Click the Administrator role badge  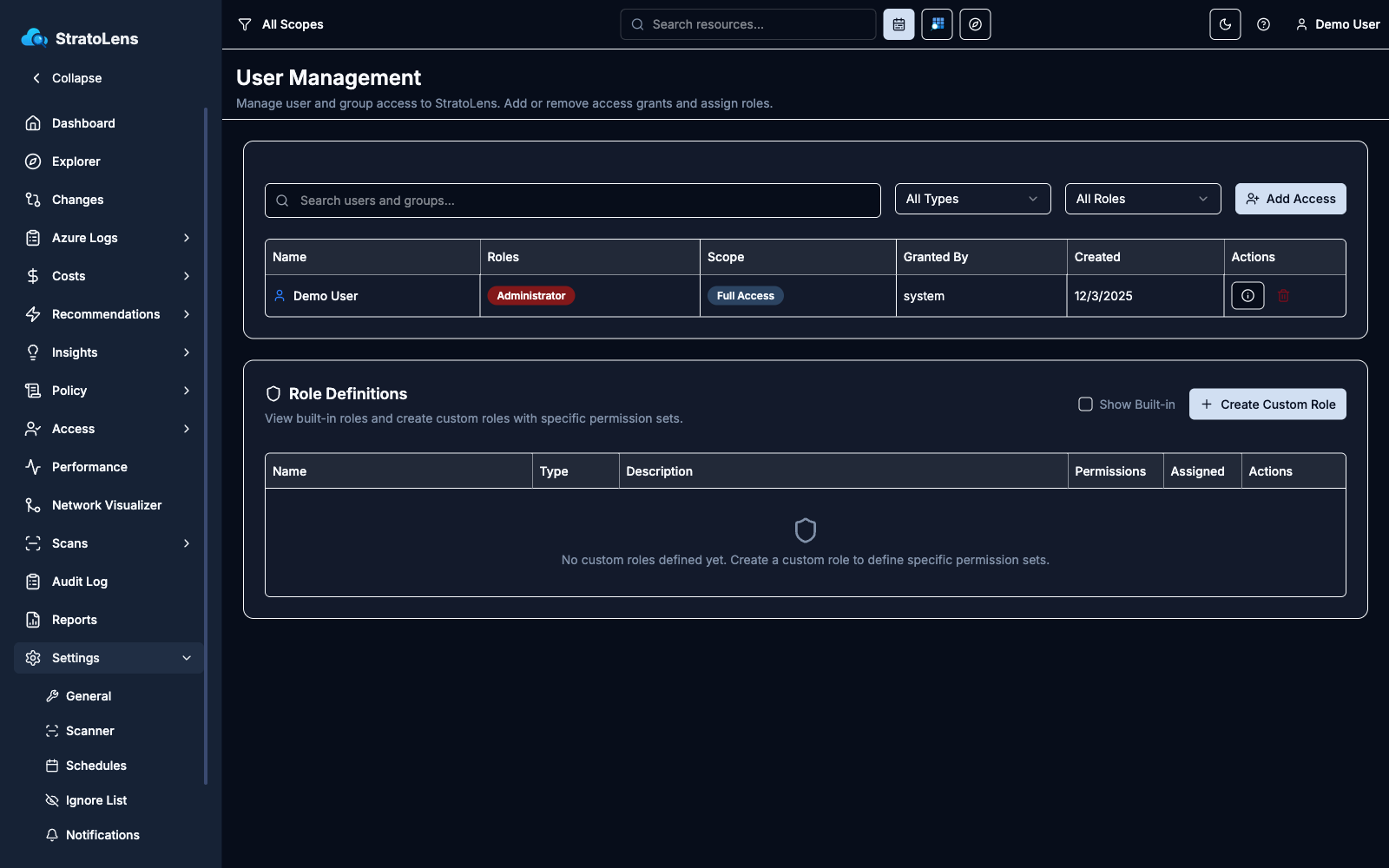point(531,296)
